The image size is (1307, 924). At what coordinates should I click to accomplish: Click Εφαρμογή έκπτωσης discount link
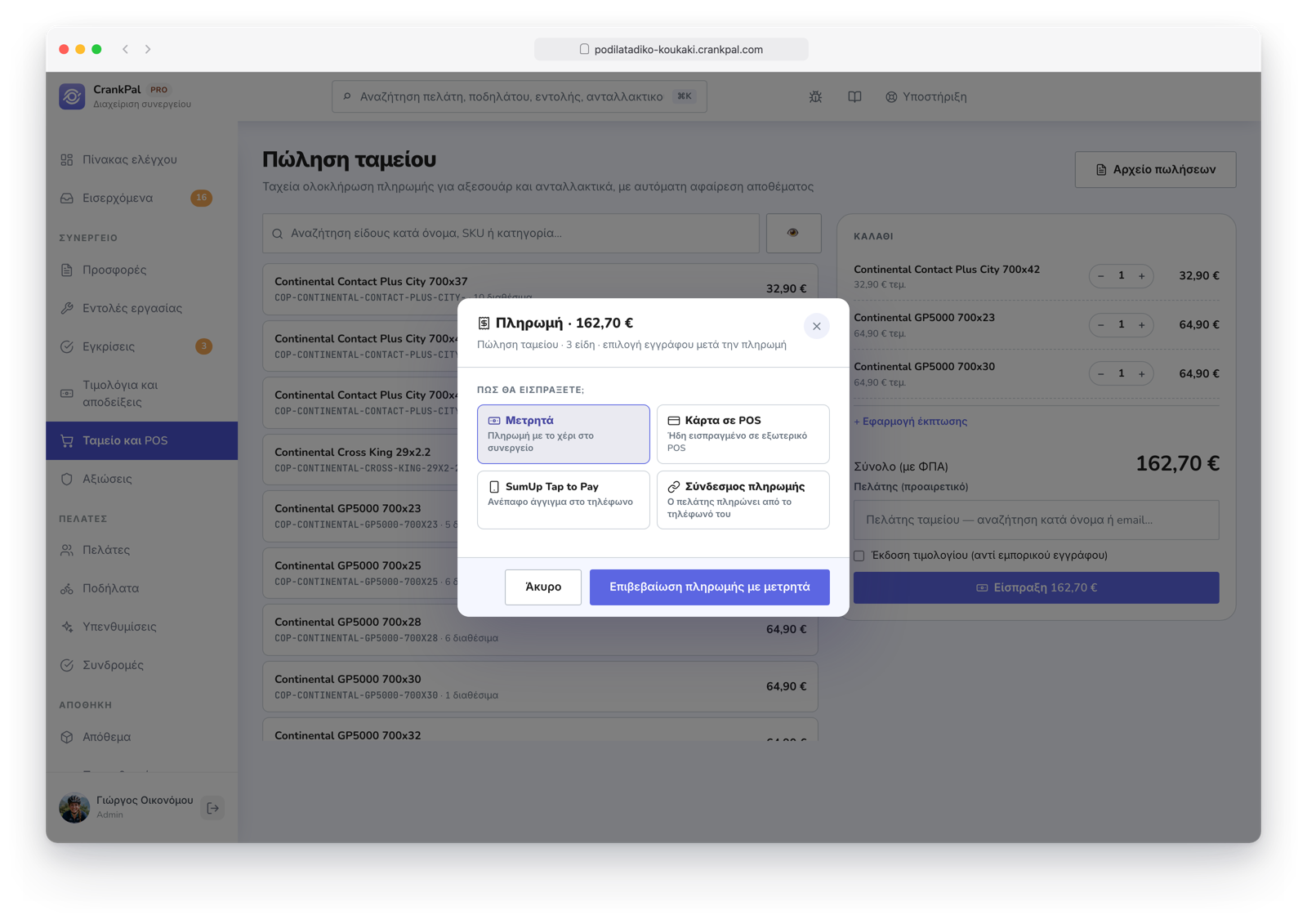pyautogui.click(x=910, y=422)
